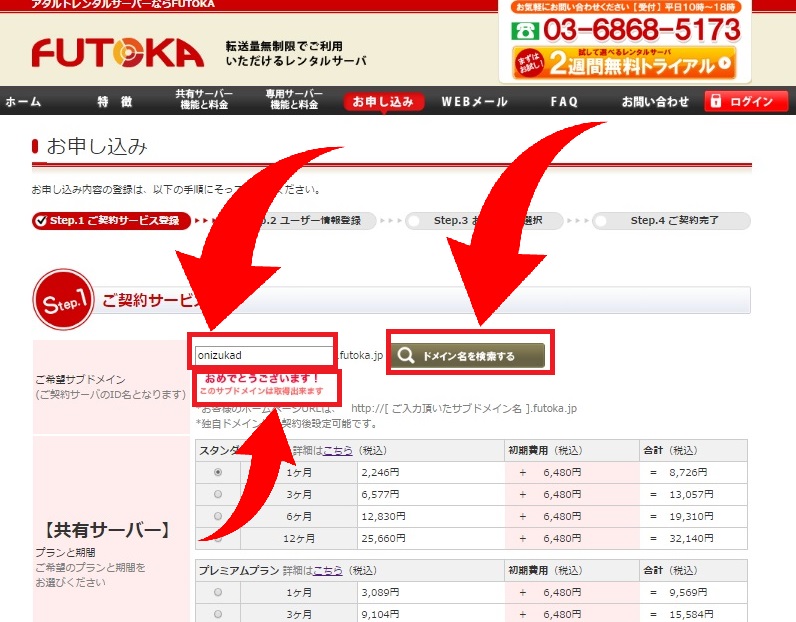Click the ドメイン名を検索する search button
The image size is (796, 622).
(x=468, y=355)
